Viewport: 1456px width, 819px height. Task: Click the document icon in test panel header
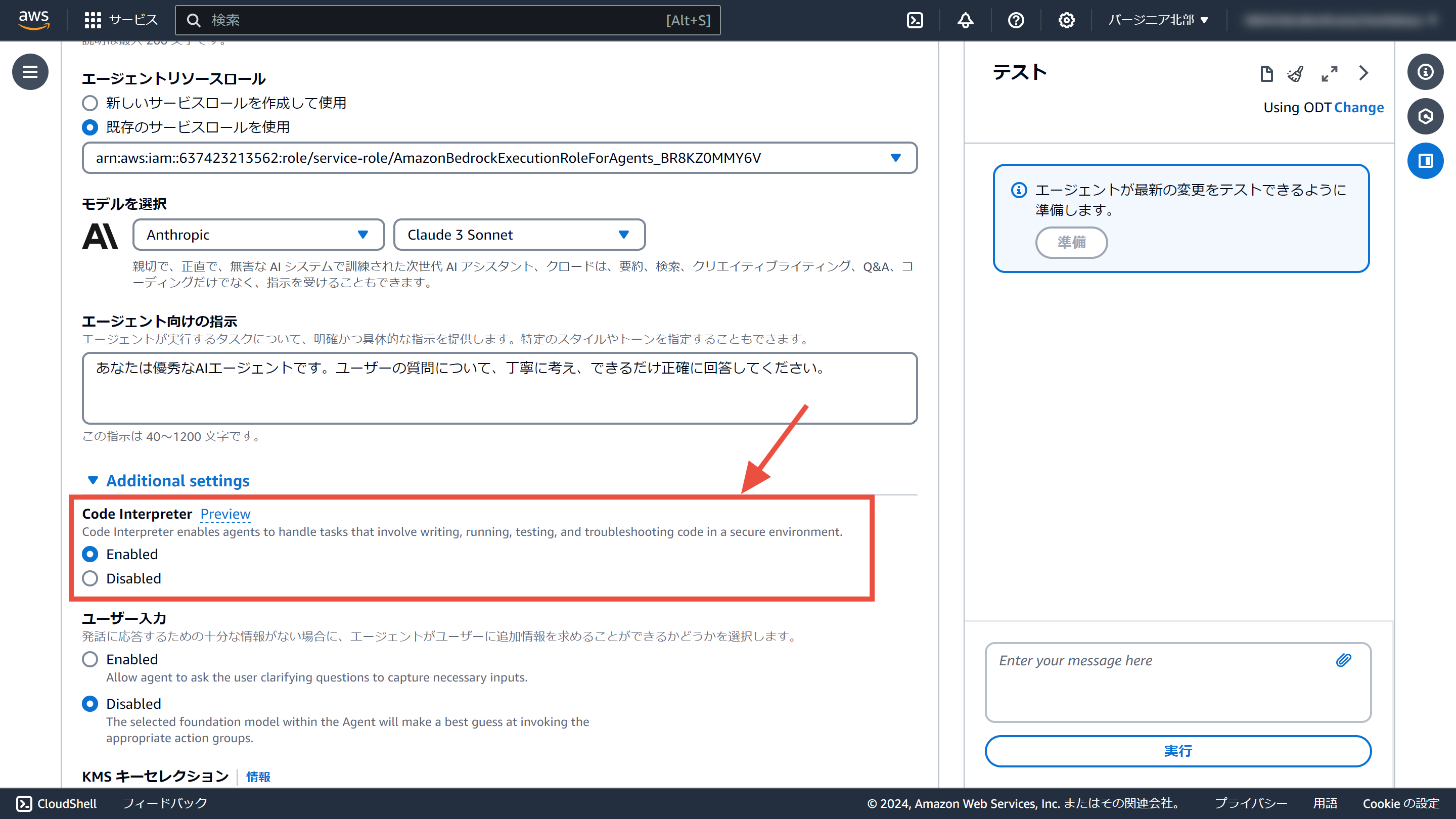1266,73
